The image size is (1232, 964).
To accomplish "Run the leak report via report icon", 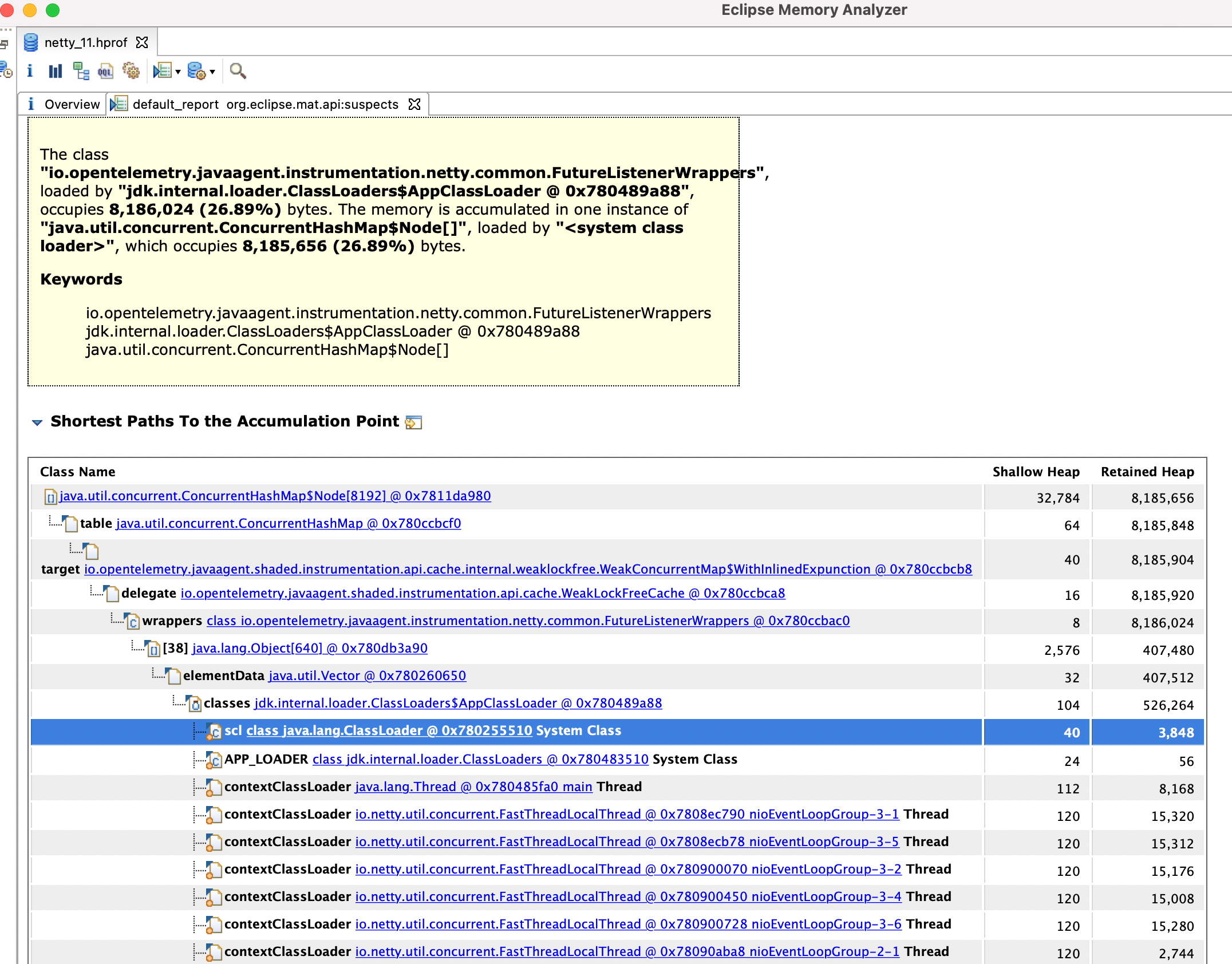I will (x=161, y=70).
